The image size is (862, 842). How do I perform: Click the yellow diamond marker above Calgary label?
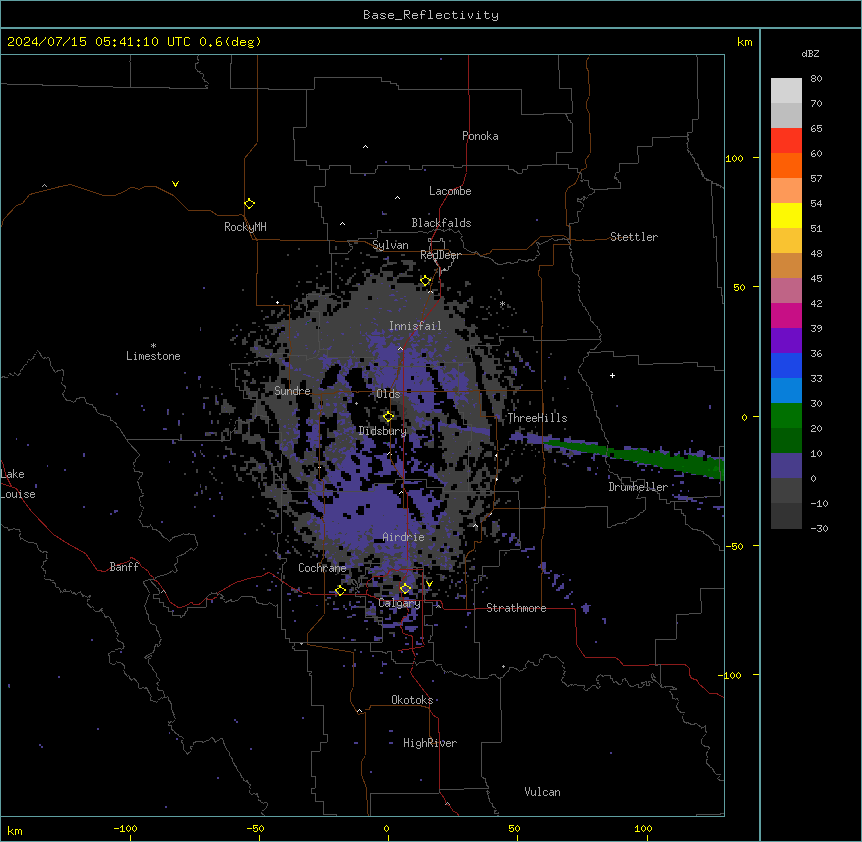pos(405,589)
